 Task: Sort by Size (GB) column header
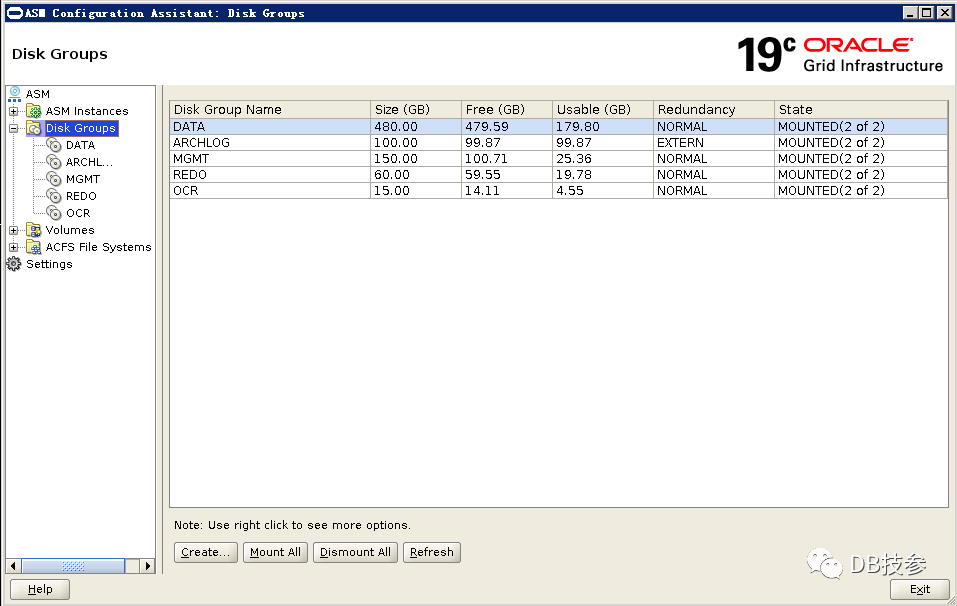pos(416,110)
